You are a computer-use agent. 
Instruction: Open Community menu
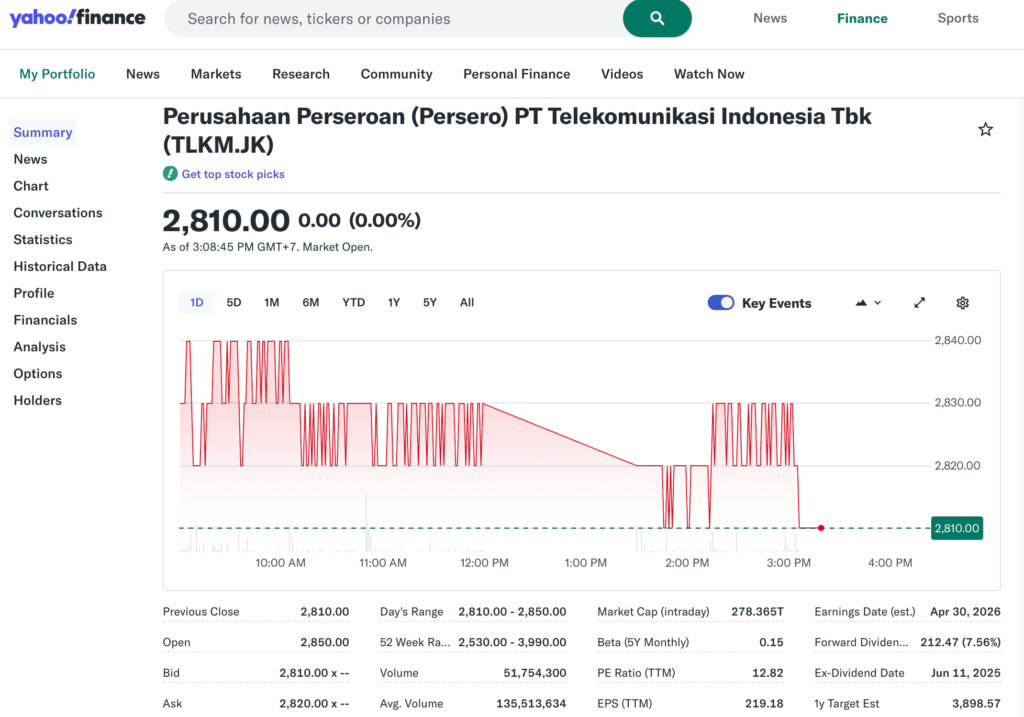click(396, 74)
